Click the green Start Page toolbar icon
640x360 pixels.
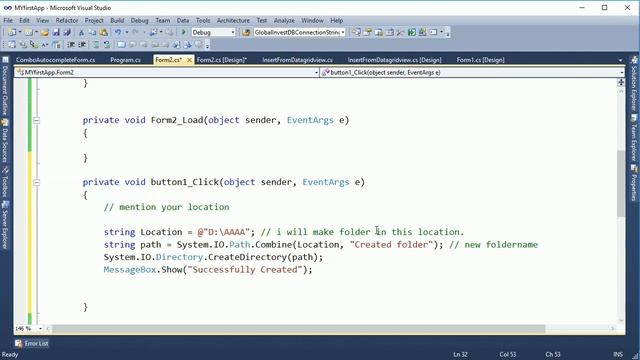[x=411, y=32]
